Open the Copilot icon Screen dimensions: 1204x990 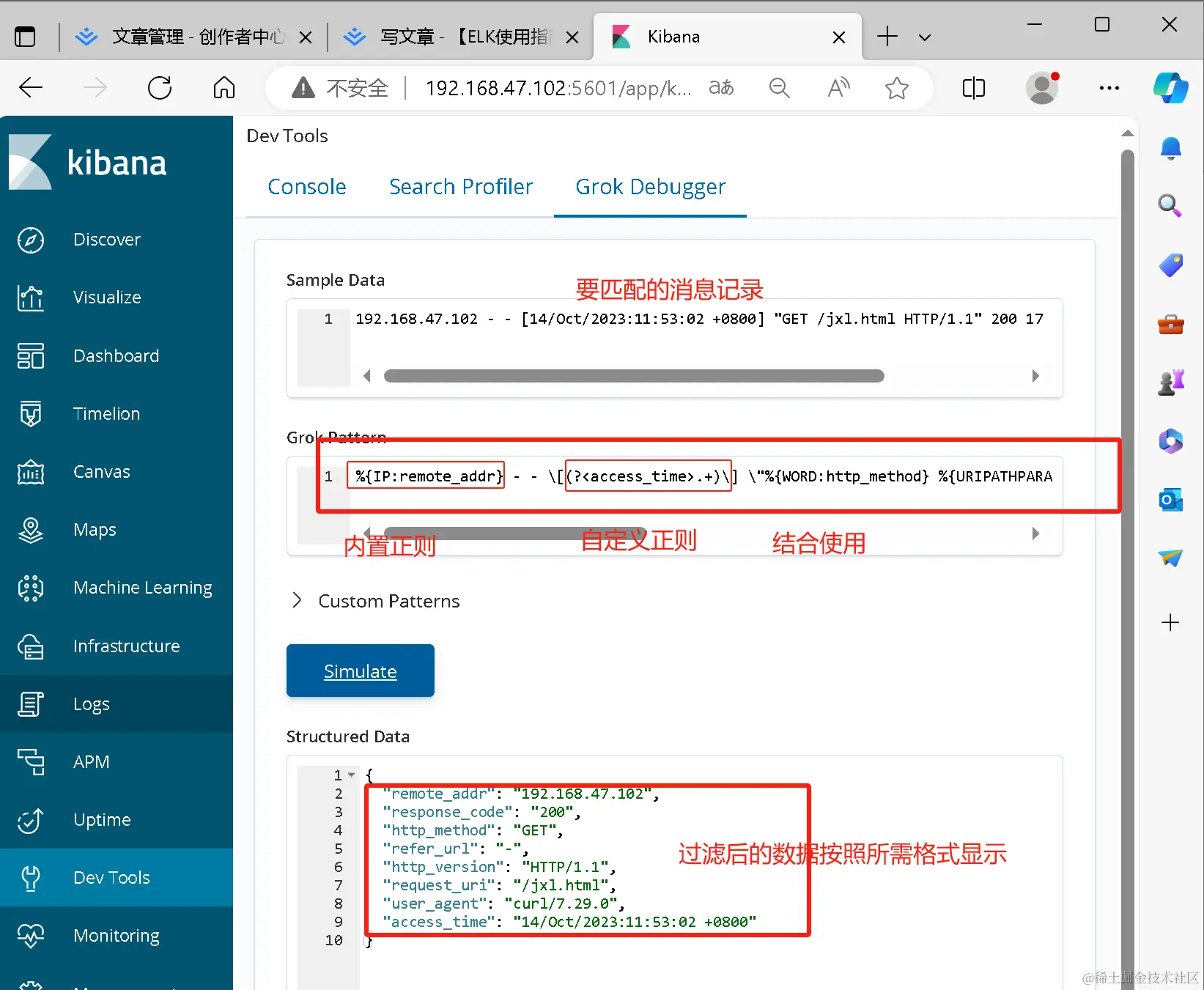click(1170, 88)
